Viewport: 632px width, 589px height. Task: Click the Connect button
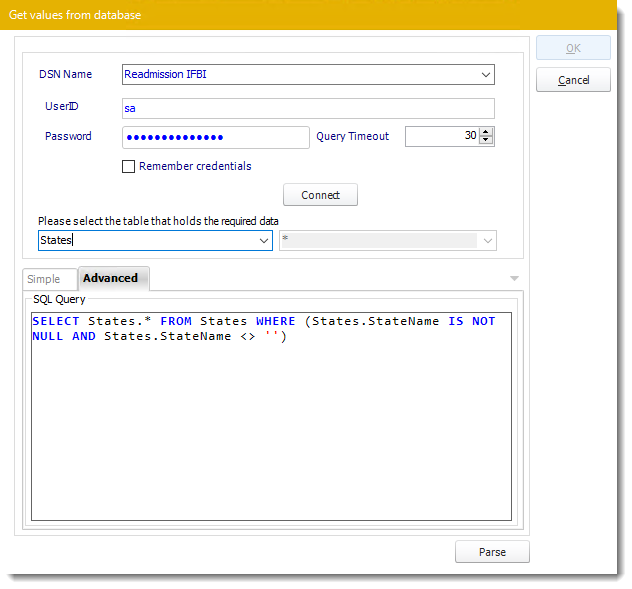(x=320, y=195)
